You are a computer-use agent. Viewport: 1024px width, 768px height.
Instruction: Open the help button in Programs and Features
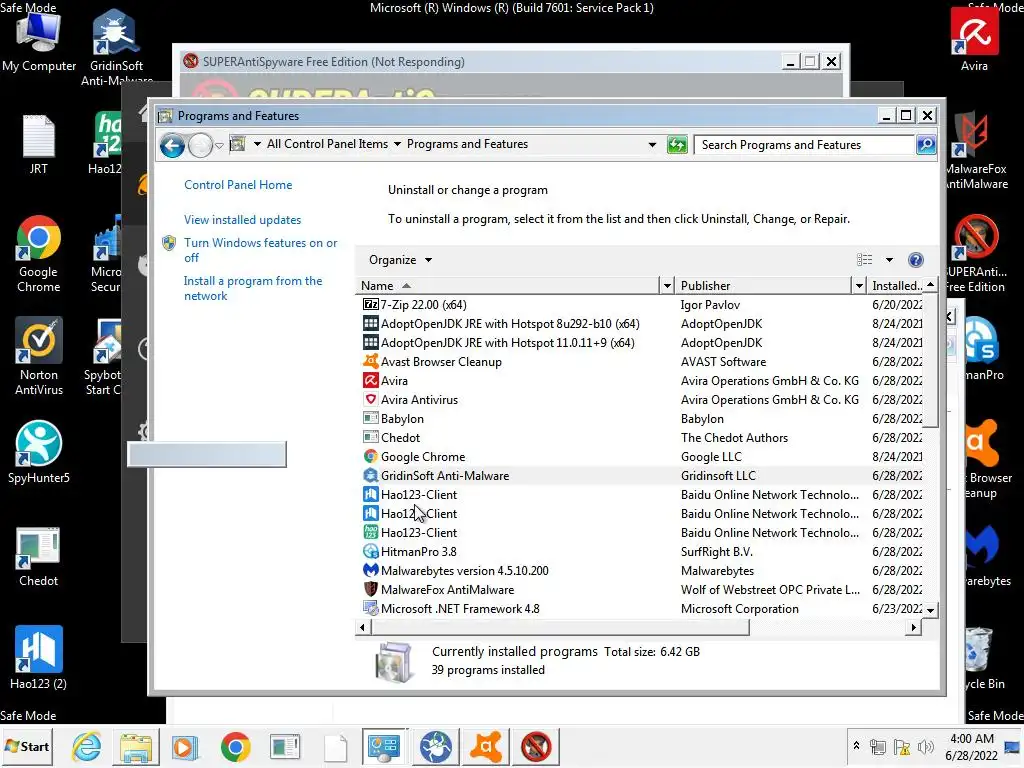[916, 260]
